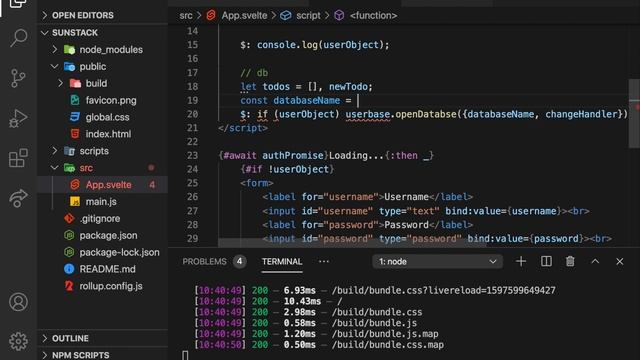The height and width of the screenshot is (360, 640).
Task: Click 'console.log(userObject);' on line 15
Action: coord(323,45)
